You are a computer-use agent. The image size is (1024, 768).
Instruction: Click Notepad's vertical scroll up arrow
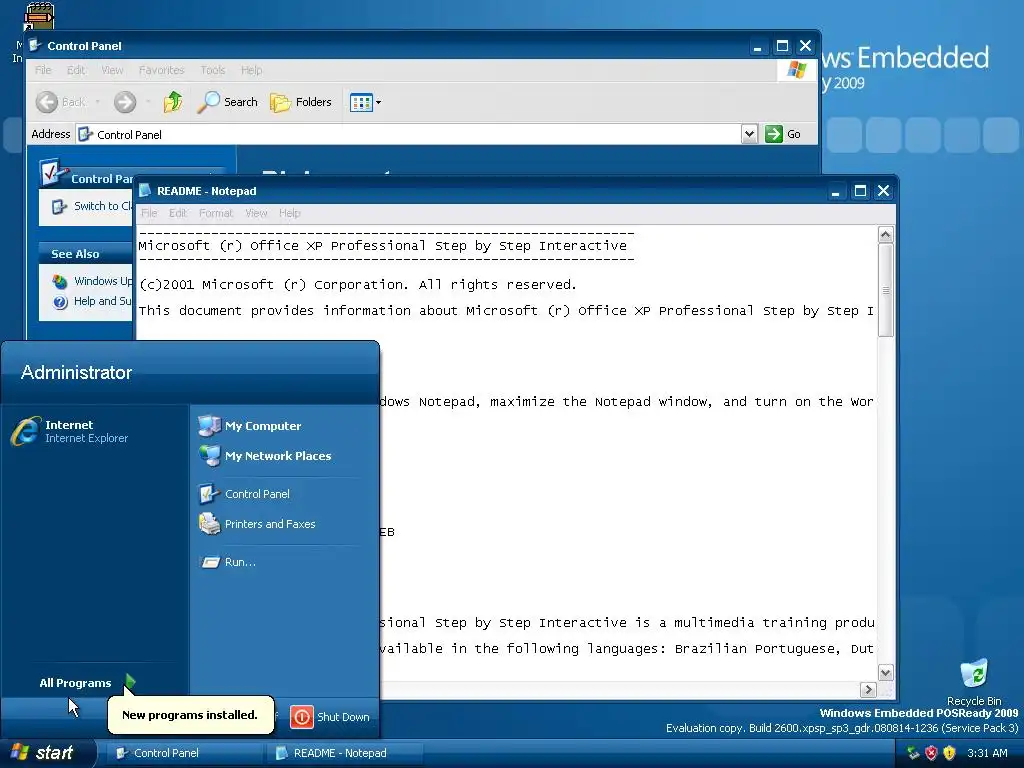[x=886, y=234]
